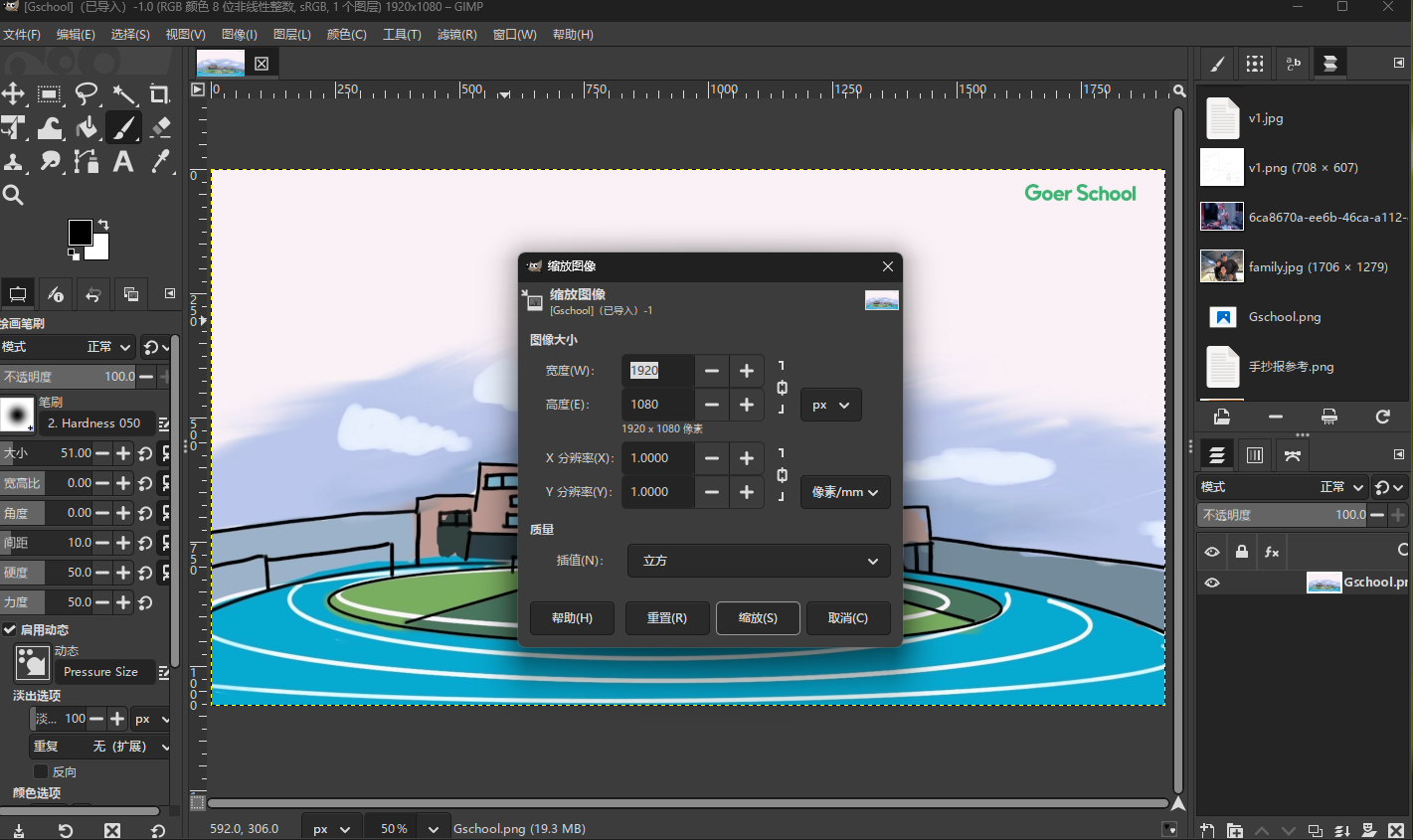Click the black foreground color swatch
1413x840 pixels.
click(x=80, y=232)
